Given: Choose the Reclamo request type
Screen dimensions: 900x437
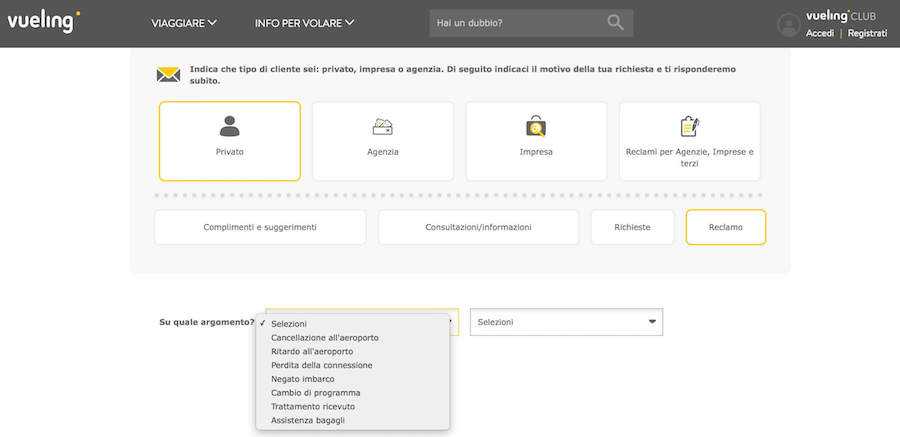Looking at the screenshot, I should [725, 227].
